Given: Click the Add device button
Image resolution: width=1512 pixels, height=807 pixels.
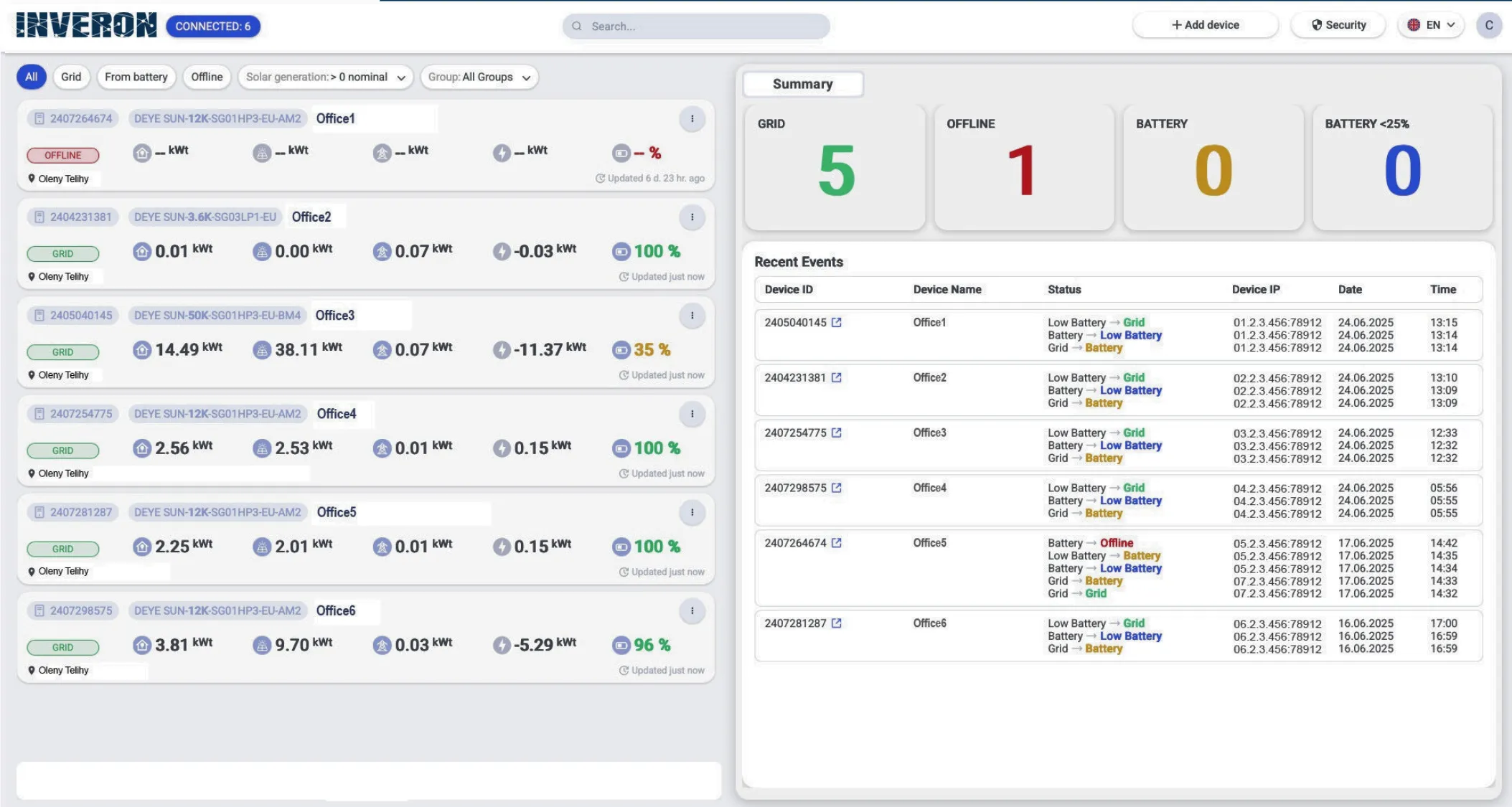Looking at the screenshot, I should 1206,25.
